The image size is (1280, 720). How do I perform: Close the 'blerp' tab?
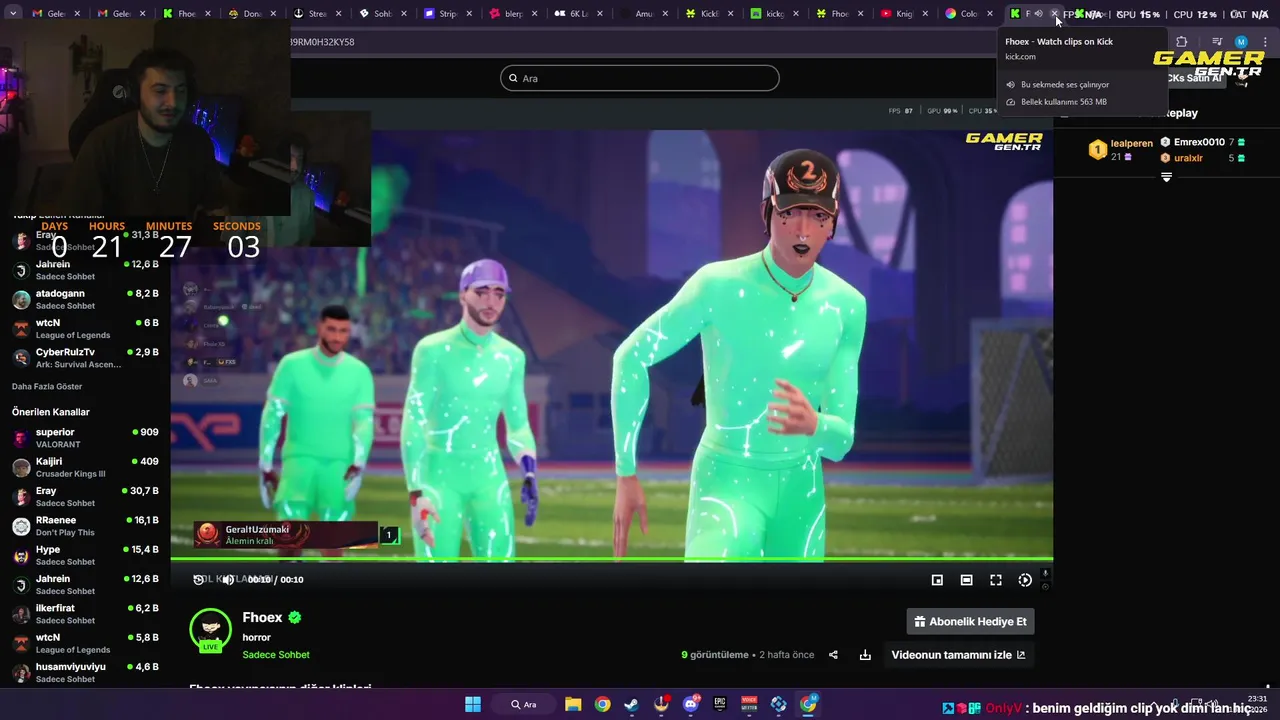point(536,14)
